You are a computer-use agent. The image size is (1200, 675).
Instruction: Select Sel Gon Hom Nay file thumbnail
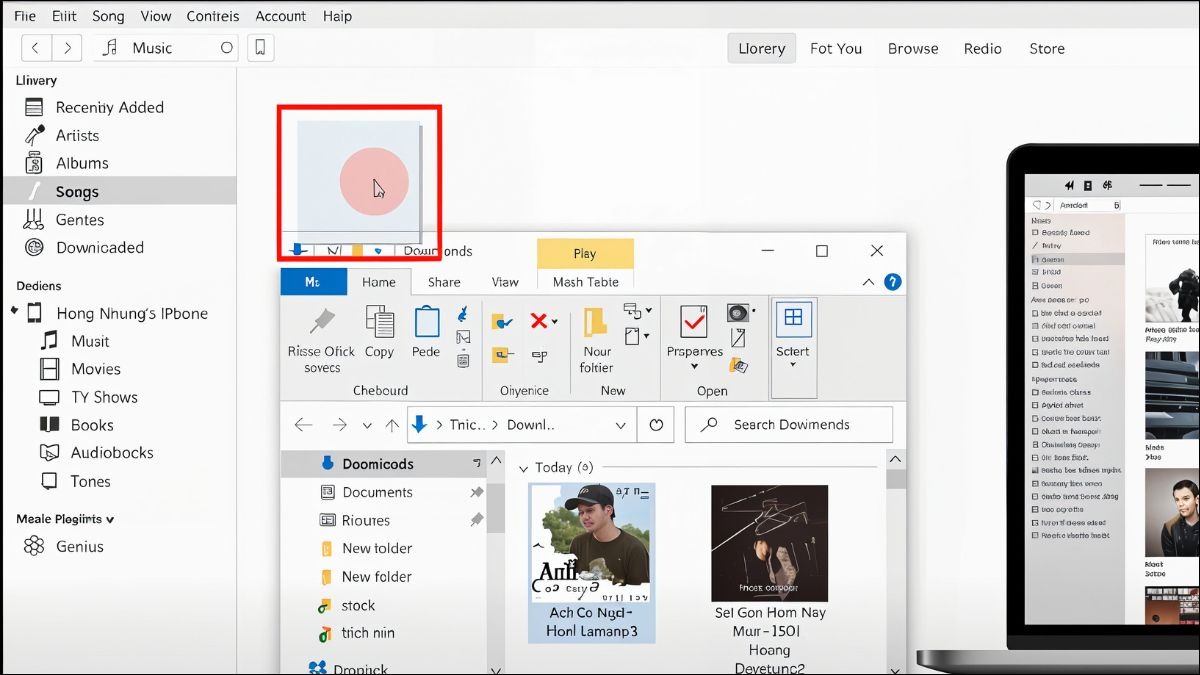pos(769,543)
